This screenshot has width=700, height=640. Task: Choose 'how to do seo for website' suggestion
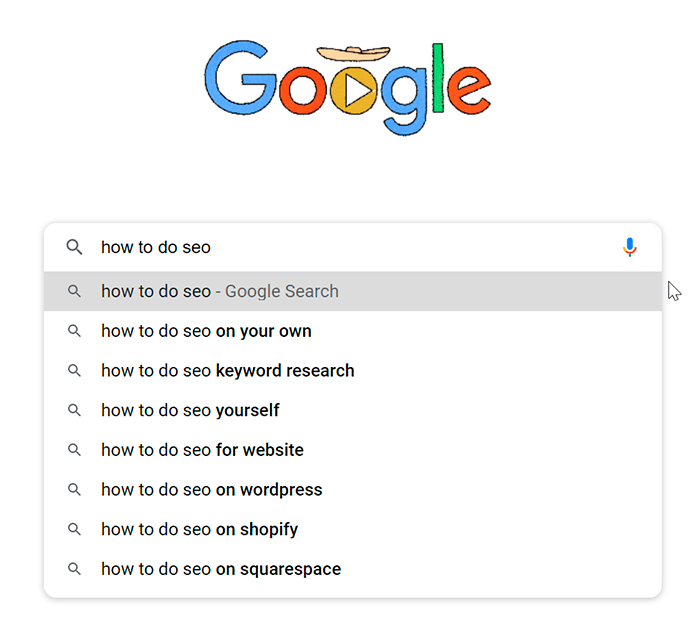tap(353, 450)
